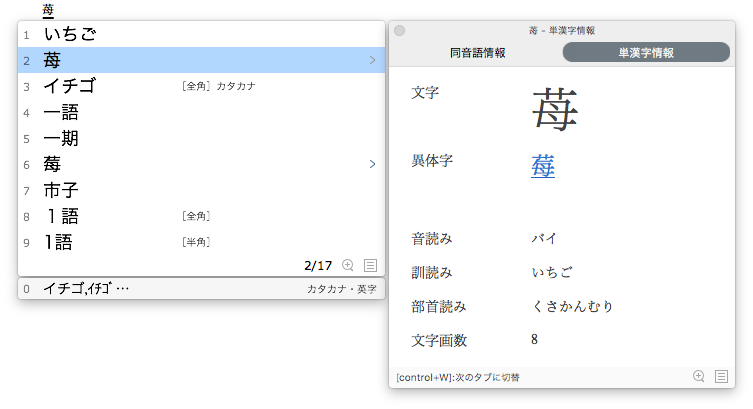Choose candidate 一期 in row 5
The image size is (753, 409).
coord(61,138)
